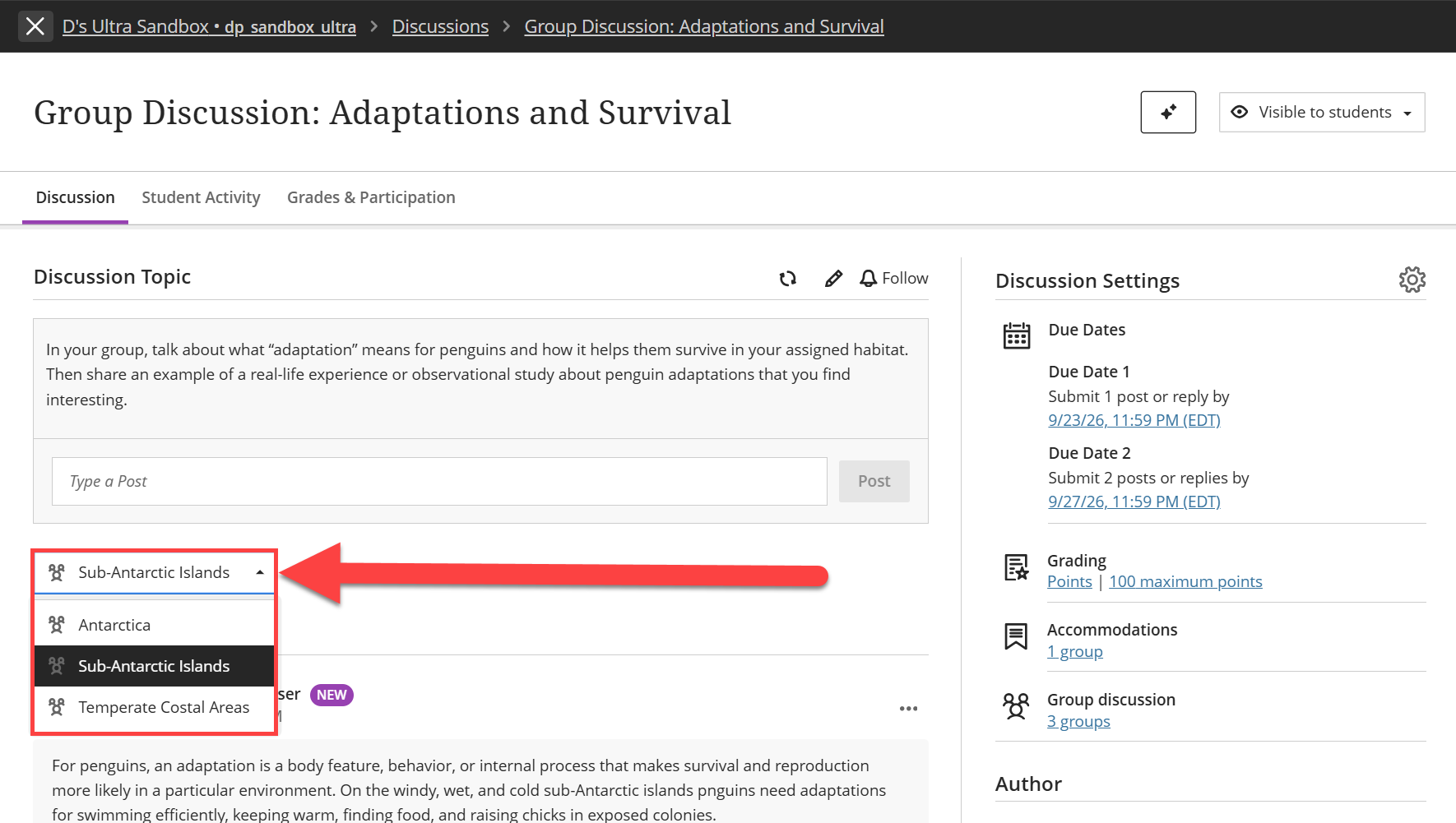Refresh the discussion topic

788,279
